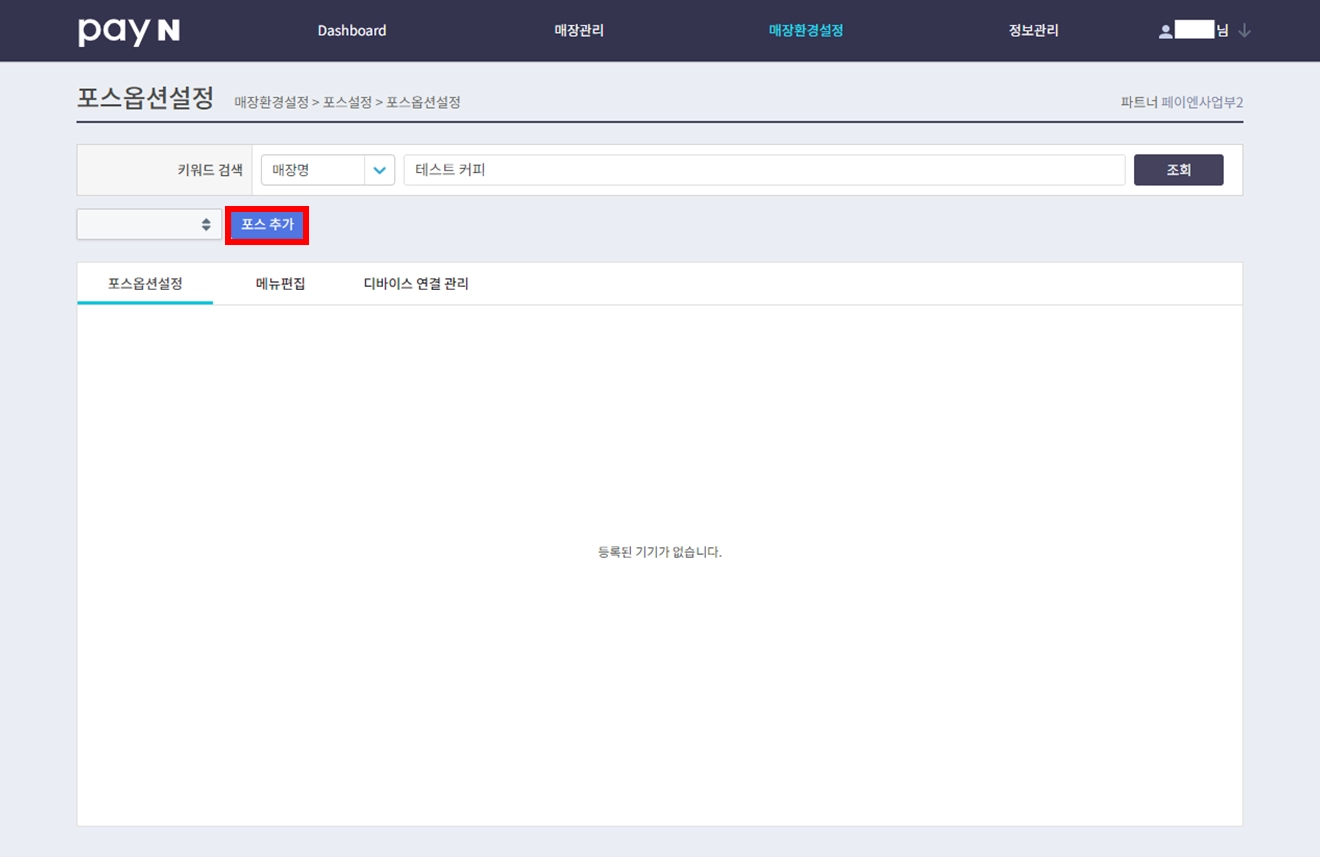Click the 등록된 기기가 없습니다 message
This screenshot has height=857, width=1320.
[660, 552]
